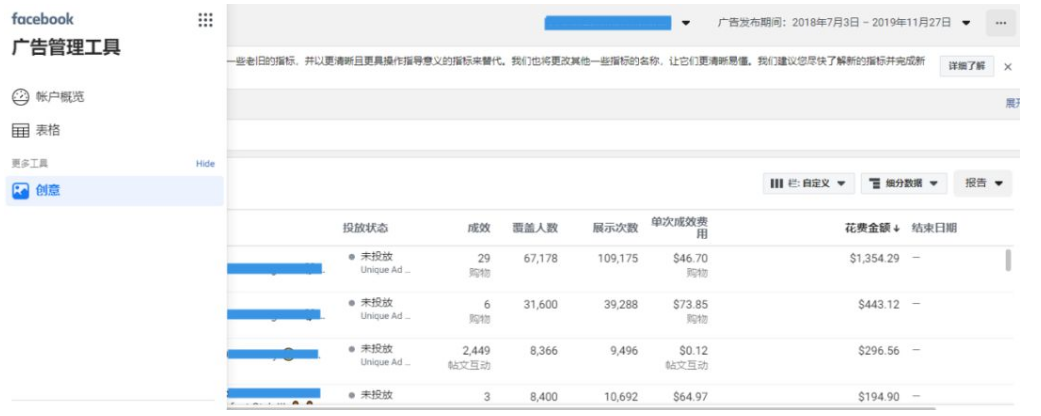The height and width of the screenshot is (416, 1041).
Task: Click the $296.56 spend value
Action: [879, 350]
